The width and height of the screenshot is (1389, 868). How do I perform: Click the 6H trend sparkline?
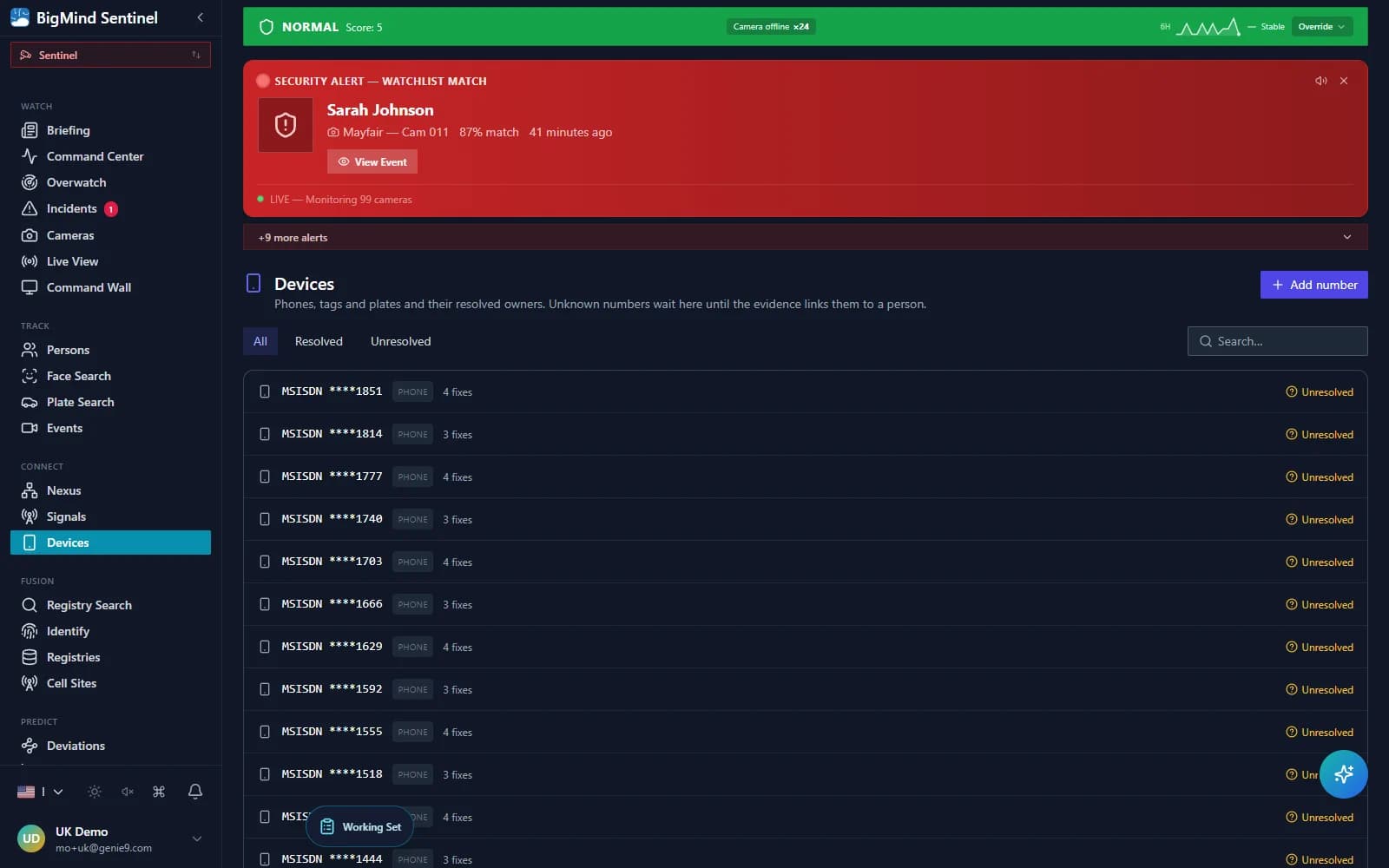click(1208, 27)
